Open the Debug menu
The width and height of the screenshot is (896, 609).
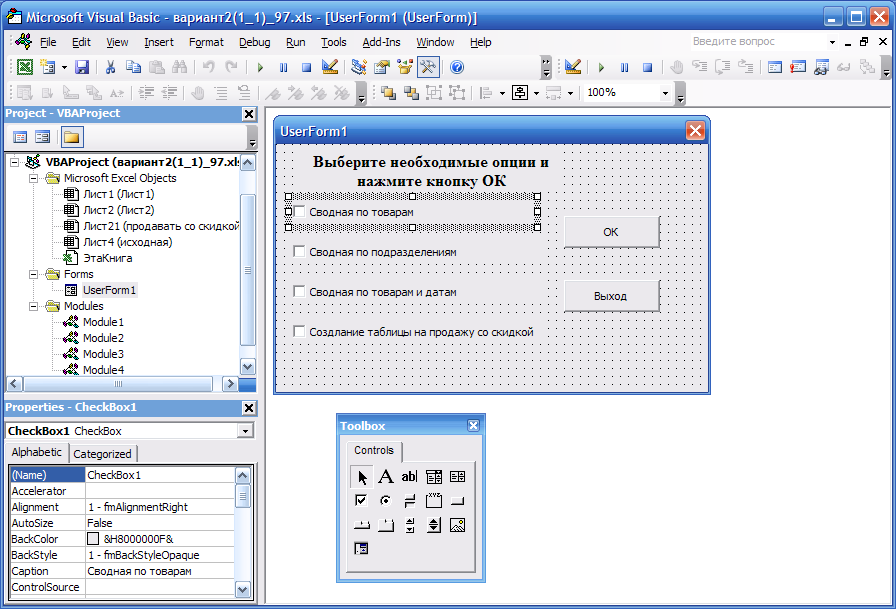[x=254, y=42]
